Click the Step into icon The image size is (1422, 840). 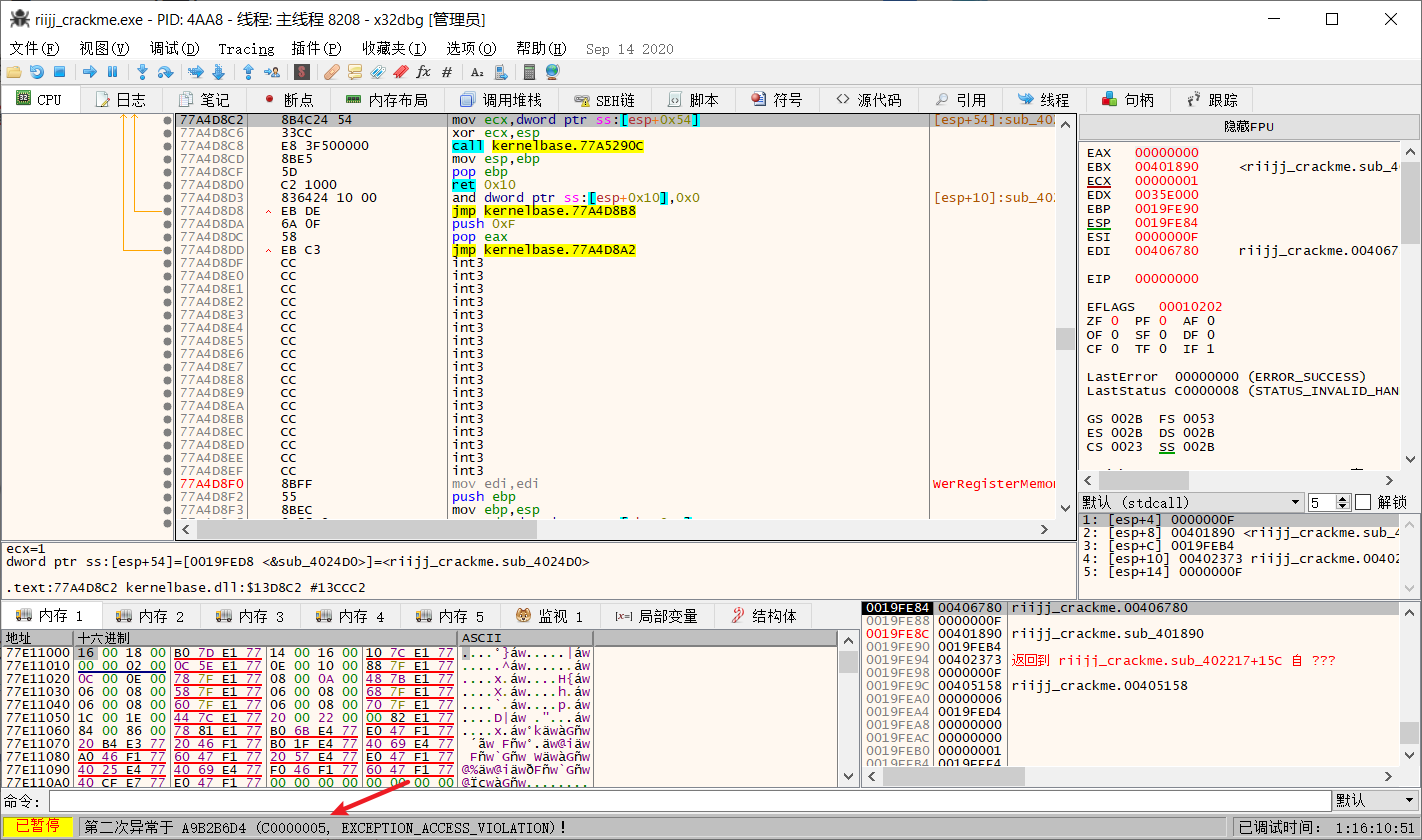point(143,72)
